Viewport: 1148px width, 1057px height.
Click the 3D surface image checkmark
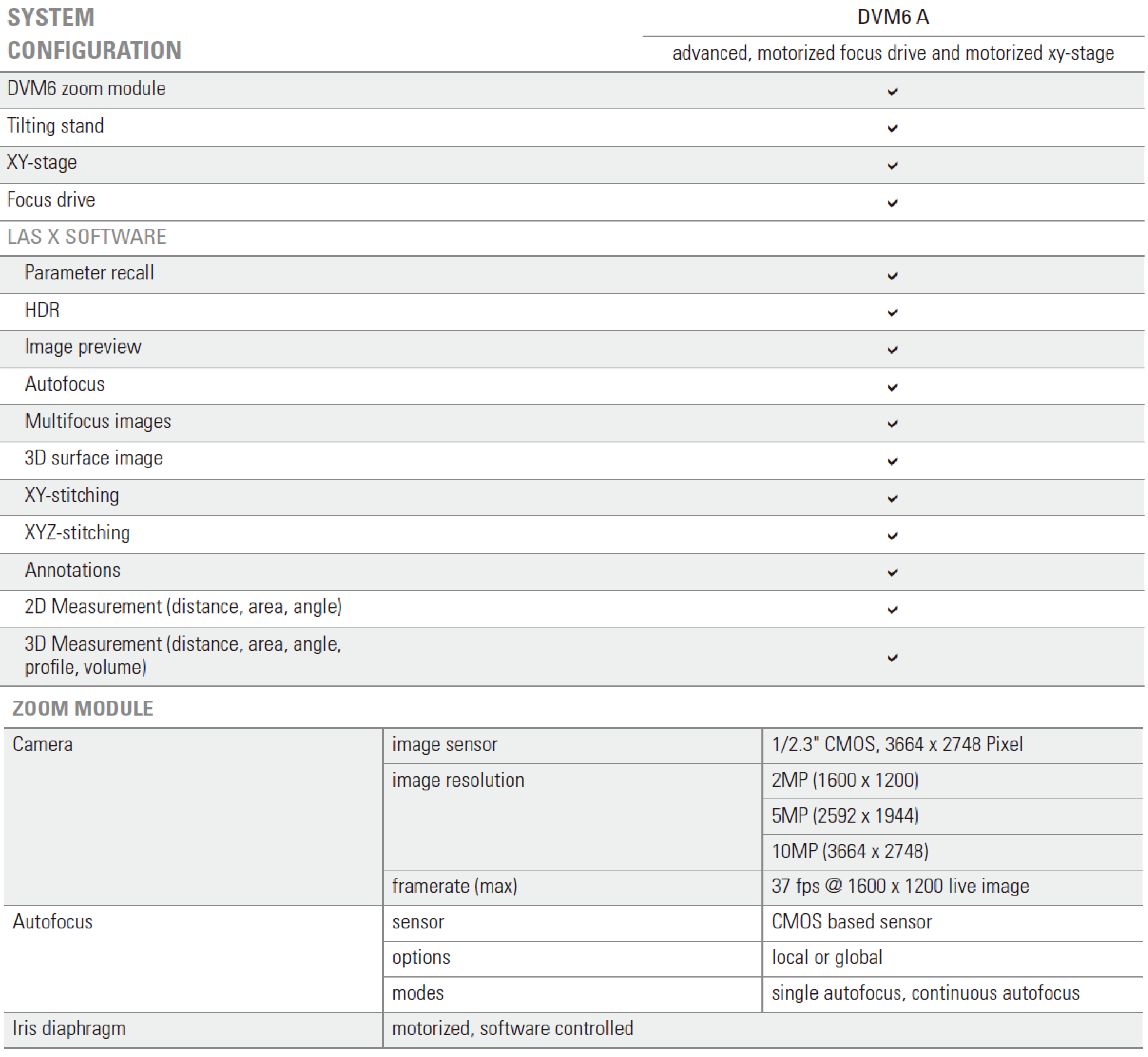tap(892, 462)
